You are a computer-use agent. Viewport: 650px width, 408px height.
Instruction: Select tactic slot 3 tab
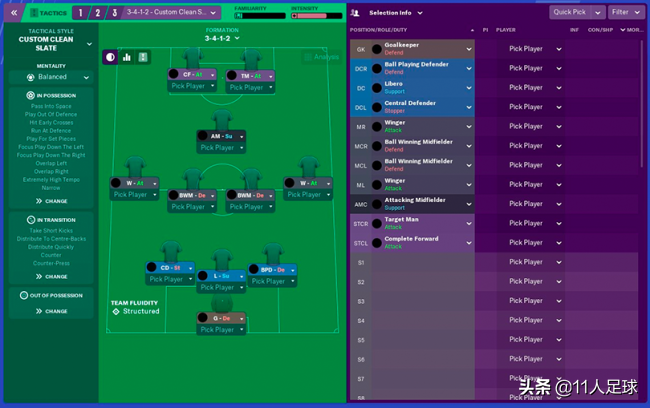pos(114,13)
